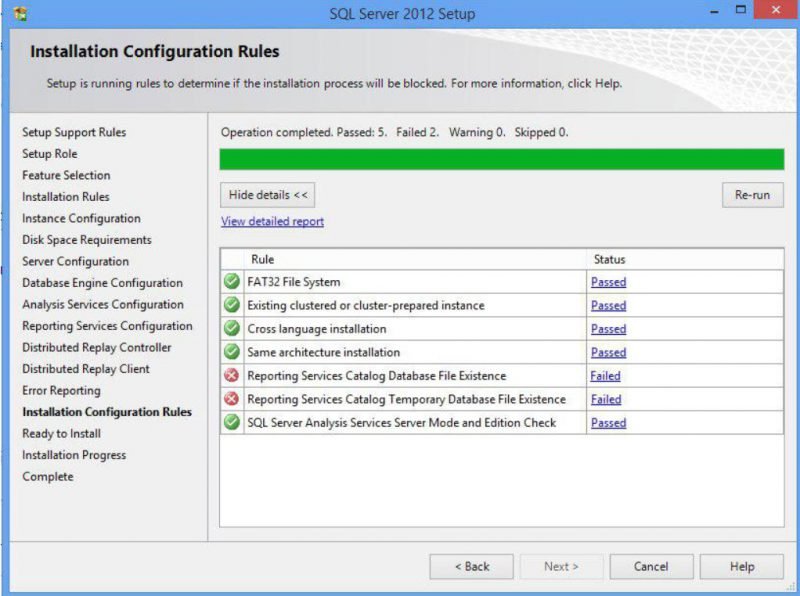The height and width of the screenshot is (596, 800).
Task: Select FAT32 File System rule text
Action: [x=294, y=282]
